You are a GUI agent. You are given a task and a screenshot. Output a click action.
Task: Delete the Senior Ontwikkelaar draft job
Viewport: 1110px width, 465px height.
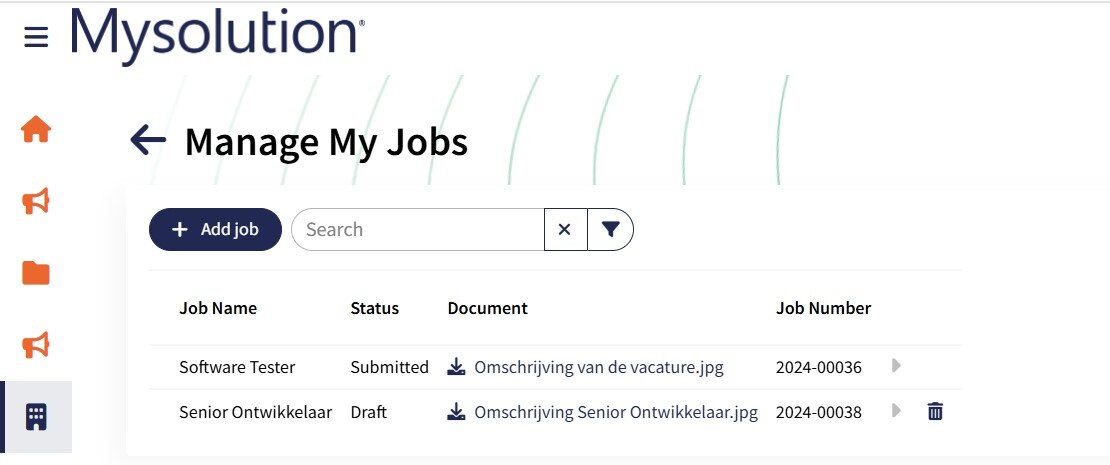pos(935,411)
